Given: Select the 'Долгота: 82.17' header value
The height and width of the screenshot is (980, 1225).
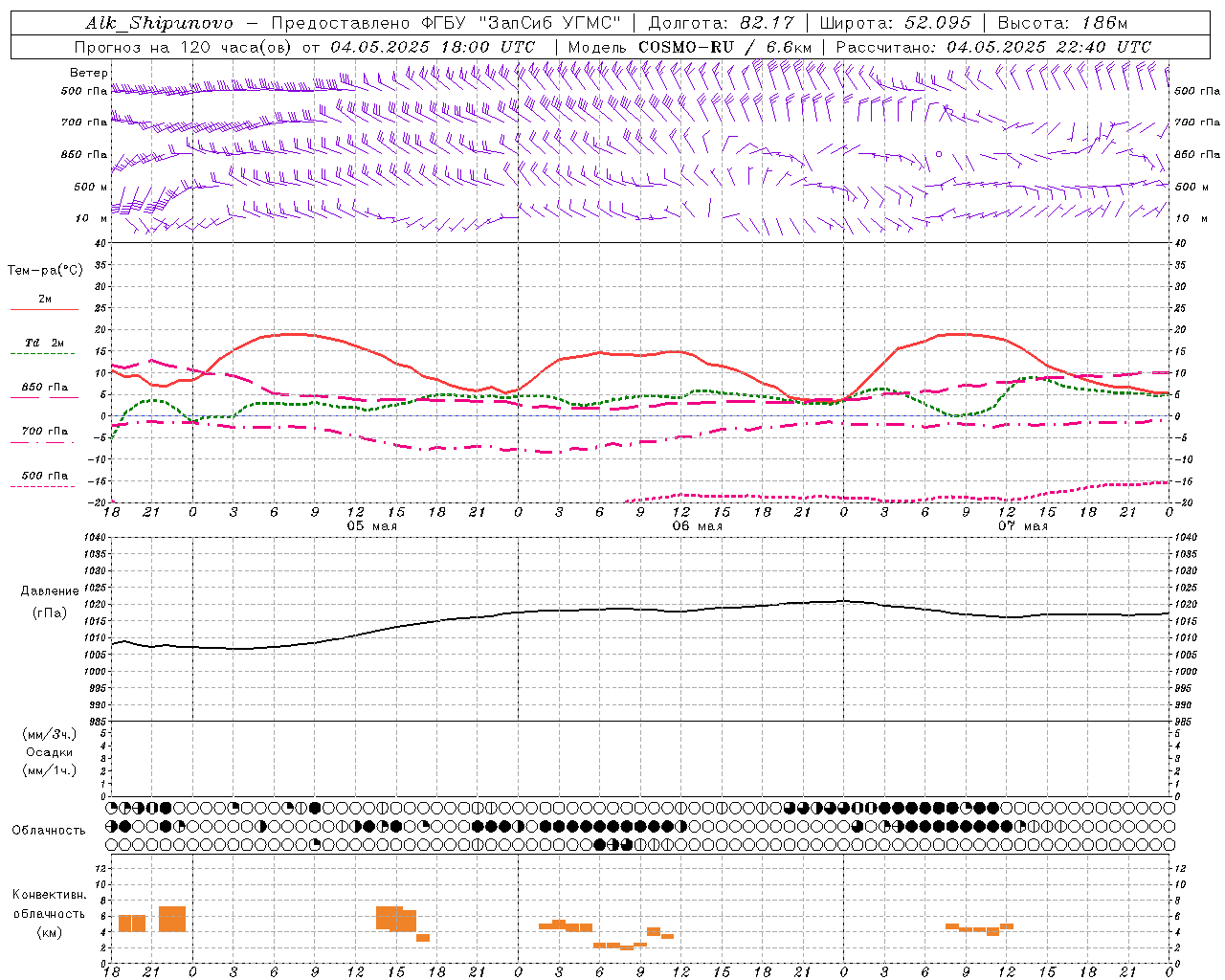Looking at the screenshot, I should [x=722, y=23].
